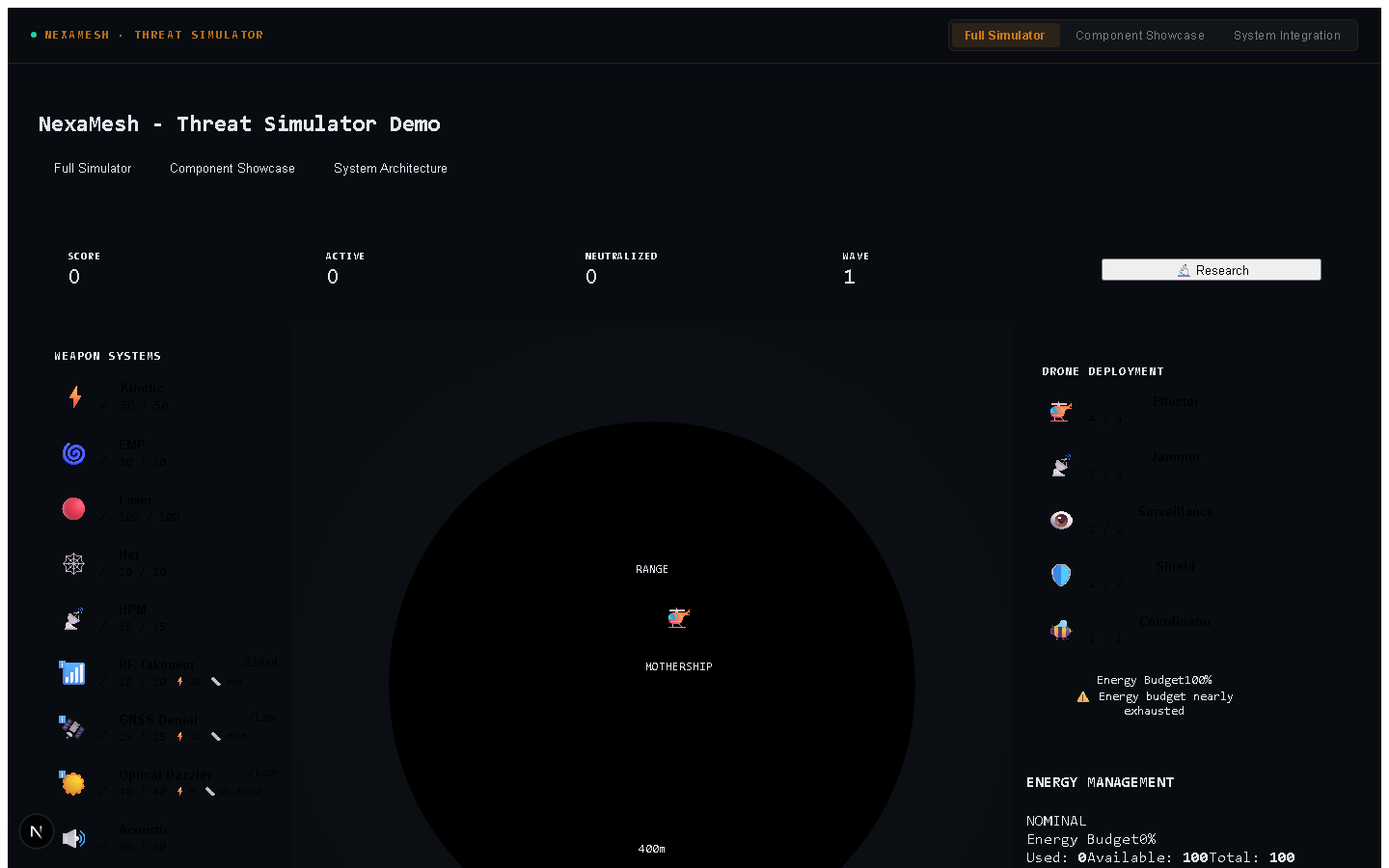The height and width of the screenshot is (868, 1389).
Task: Click the 'Surveillance' drone label
Action: click(1176, 511)
